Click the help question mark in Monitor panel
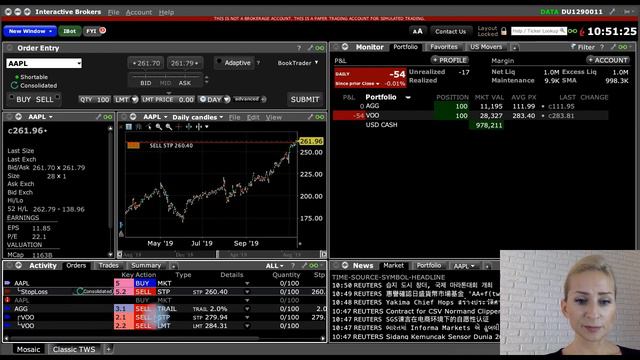The height and width of the screenshot is (360, 640). [x=602, y=47]
